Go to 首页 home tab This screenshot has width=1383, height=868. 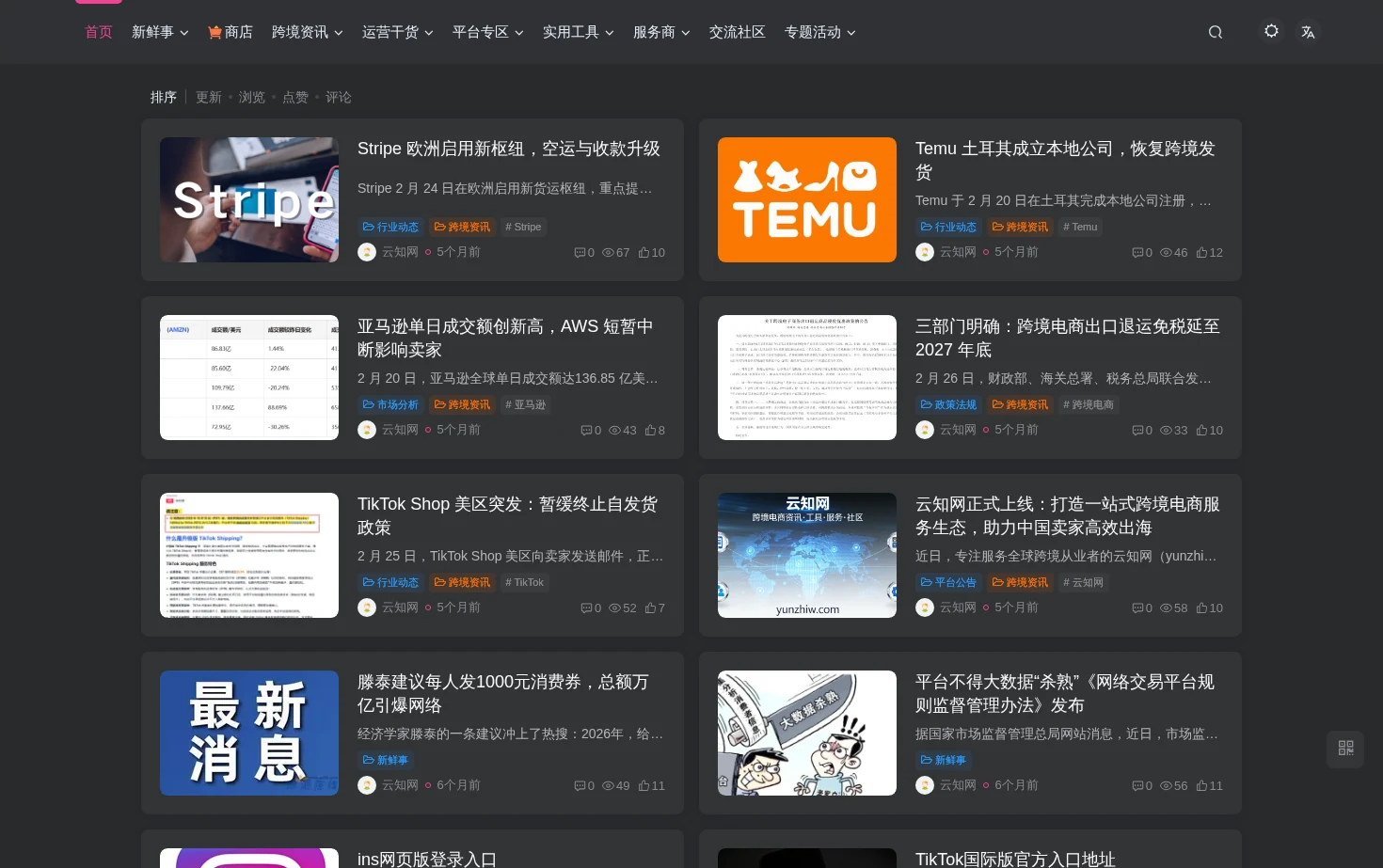tap(99, 32)
